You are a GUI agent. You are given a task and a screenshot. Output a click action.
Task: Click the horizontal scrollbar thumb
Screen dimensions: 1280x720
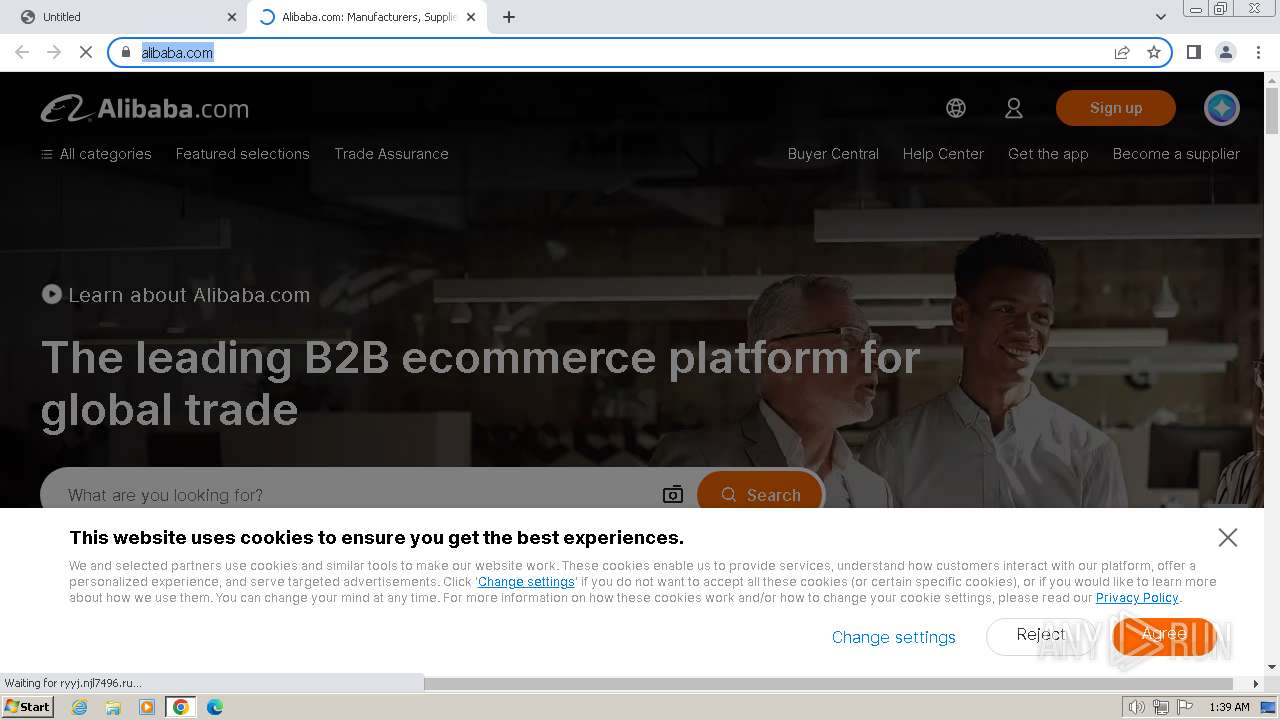828,684
